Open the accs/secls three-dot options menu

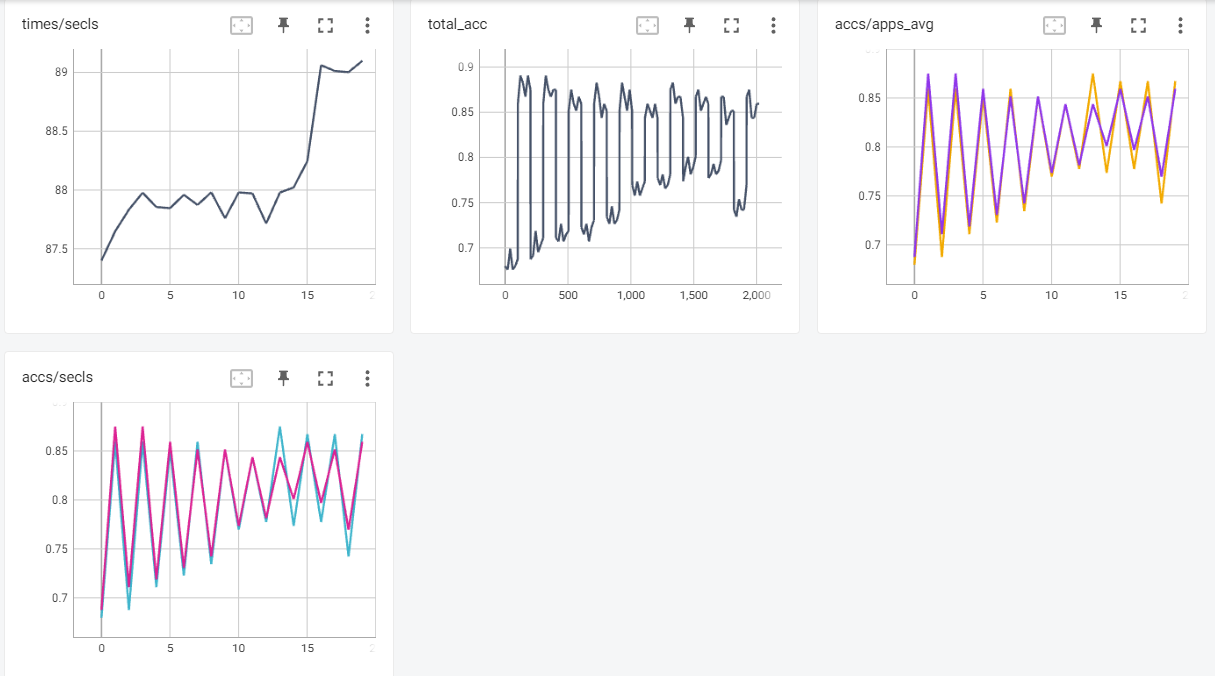pyautogui.click(x=367, y=378)
